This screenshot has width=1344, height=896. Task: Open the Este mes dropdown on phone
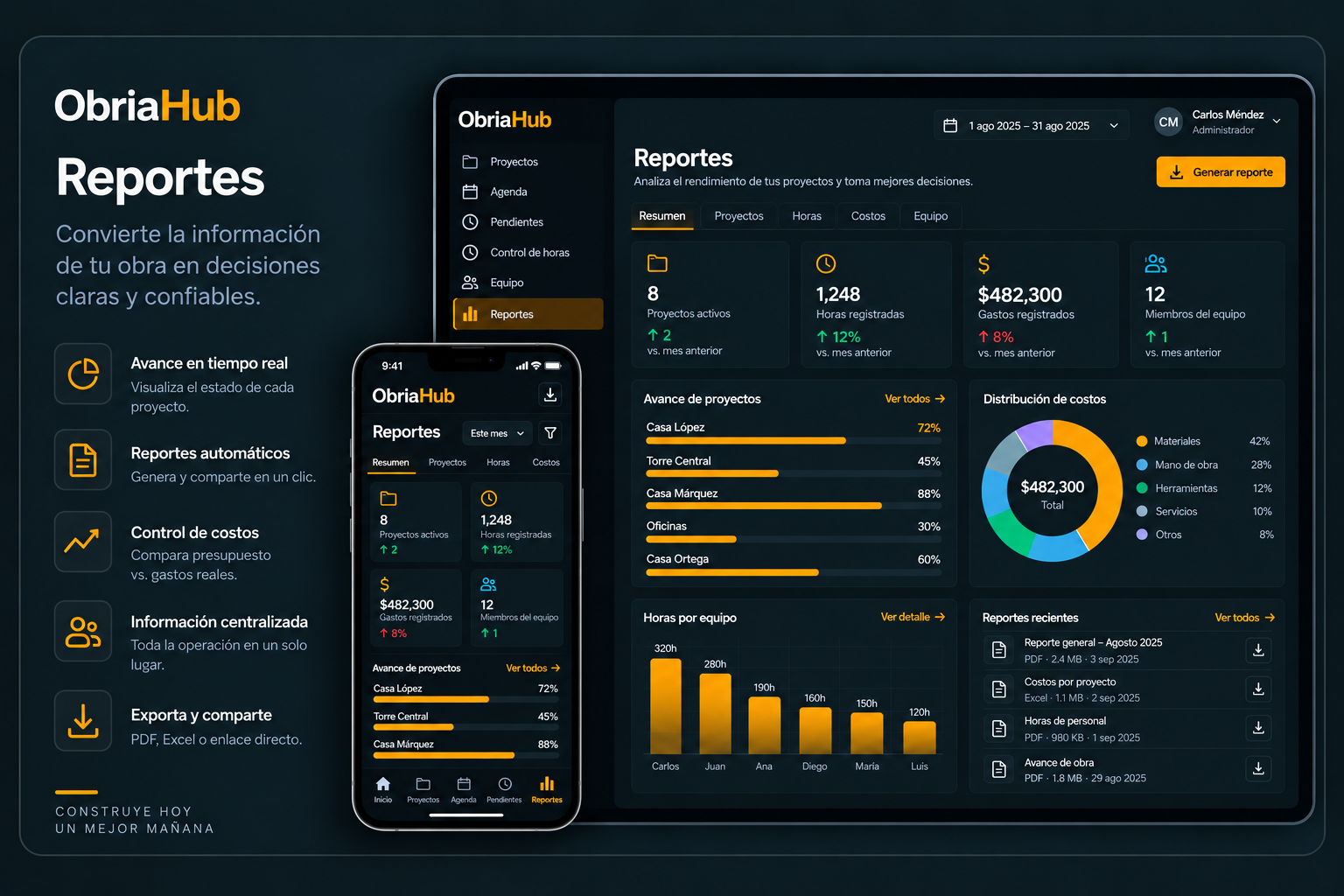(497, 433)
